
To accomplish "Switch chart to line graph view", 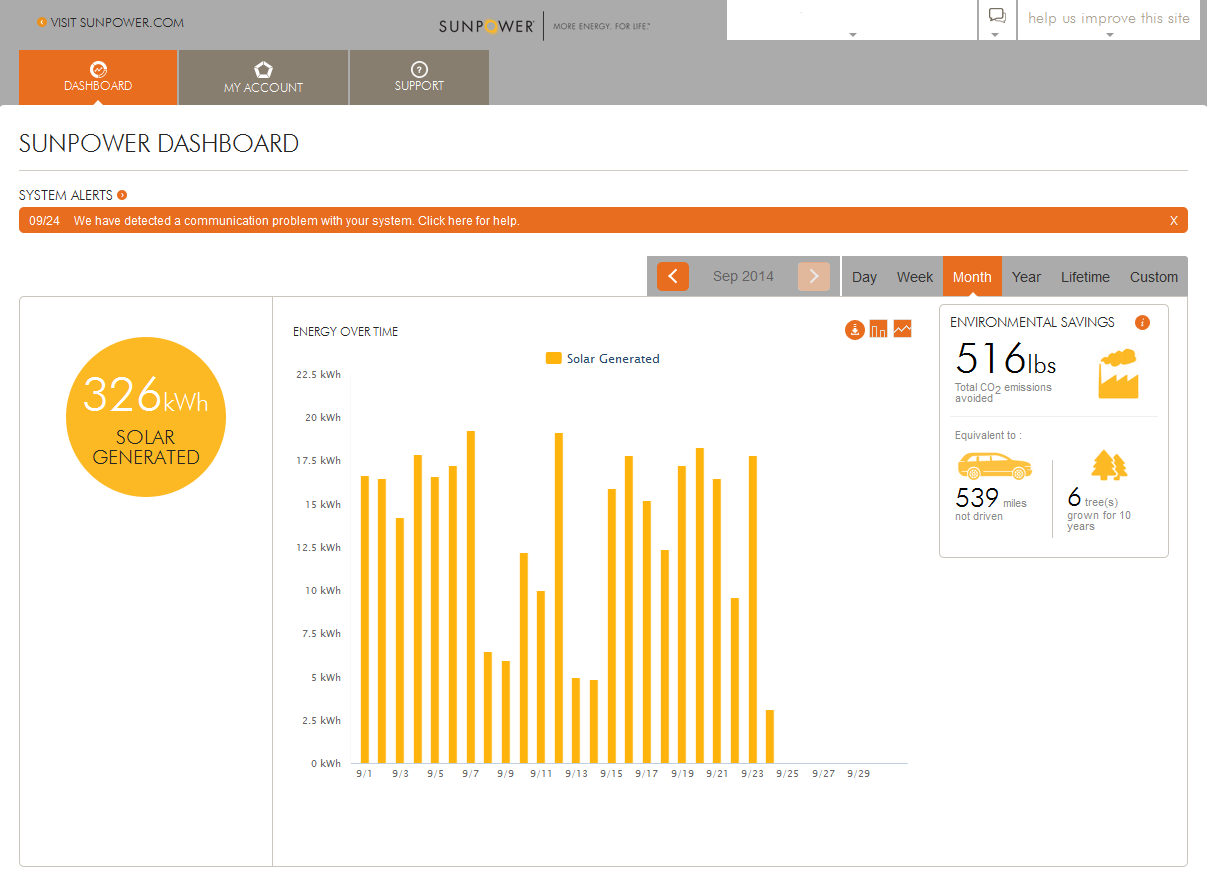I will (902, 329).
